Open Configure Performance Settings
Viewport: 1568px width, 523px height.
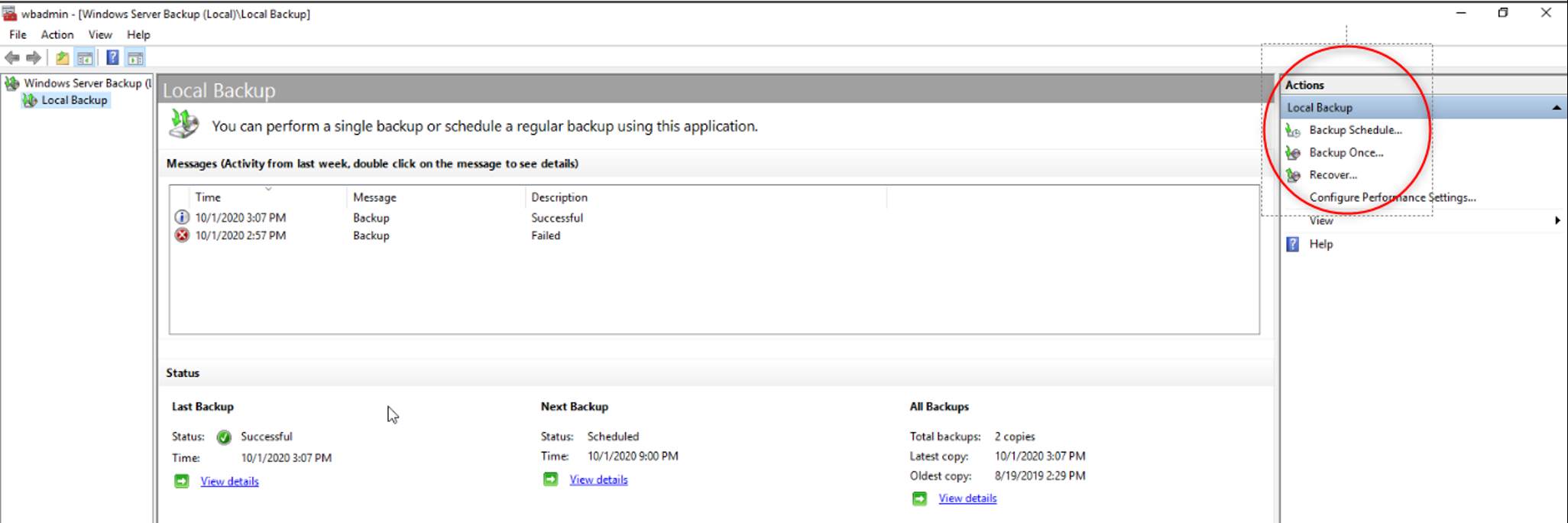pyautogui.click(x=1392, y=198)
